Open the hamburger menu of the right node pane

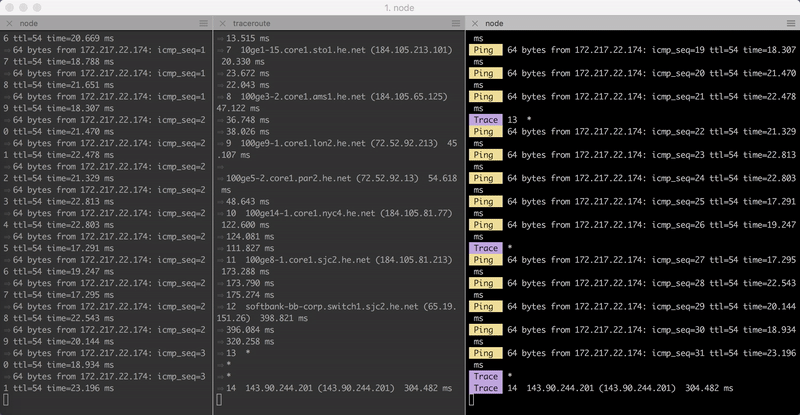tap(791, 23)
